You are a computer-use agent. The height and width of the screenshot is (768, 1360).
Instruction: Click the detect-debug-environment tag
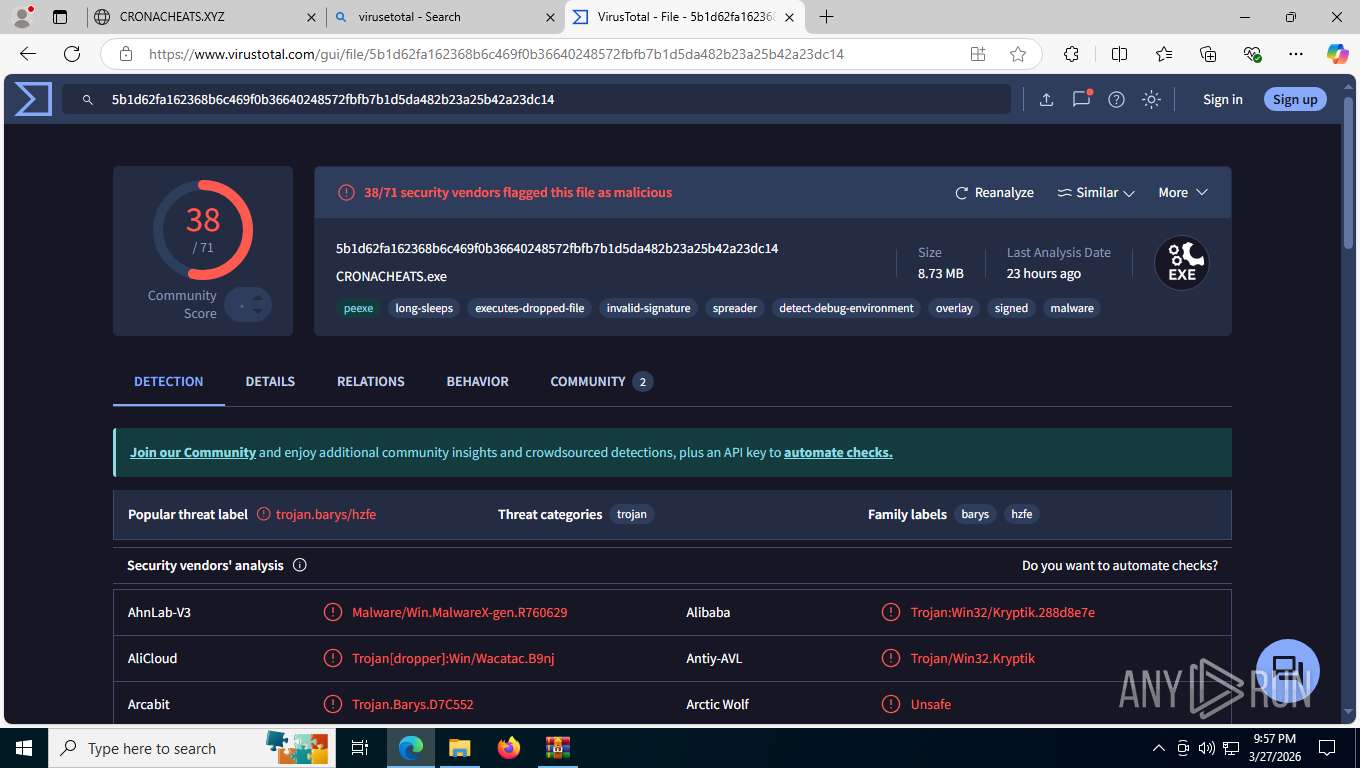(846, 308)
